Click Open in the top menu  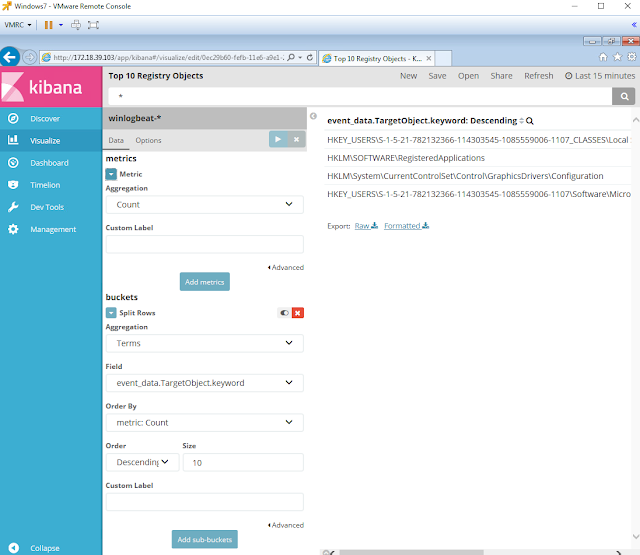468,76
